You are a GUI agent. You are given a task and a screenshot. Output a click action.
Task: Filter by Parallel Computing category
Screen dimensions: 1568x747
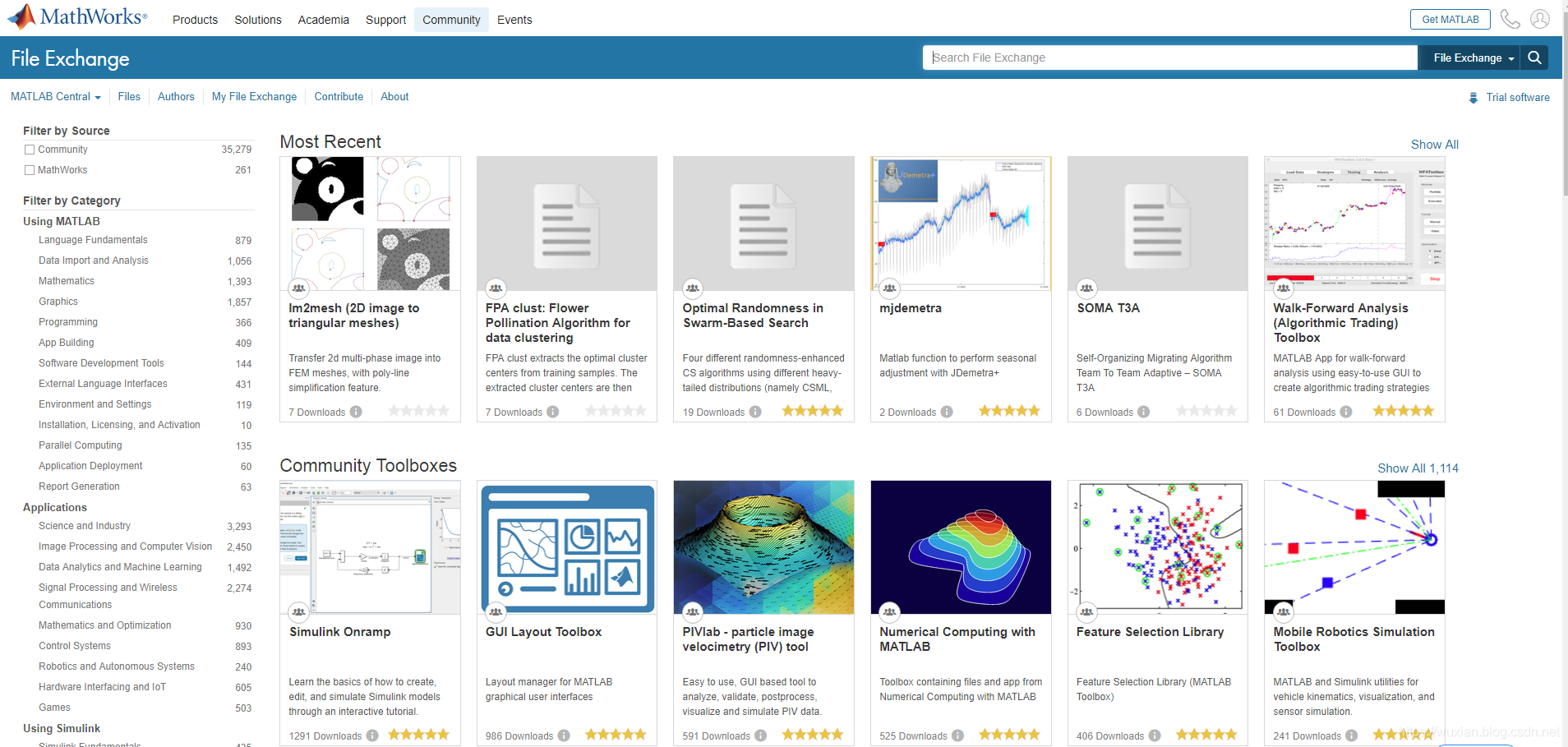[x=81, y=445]
